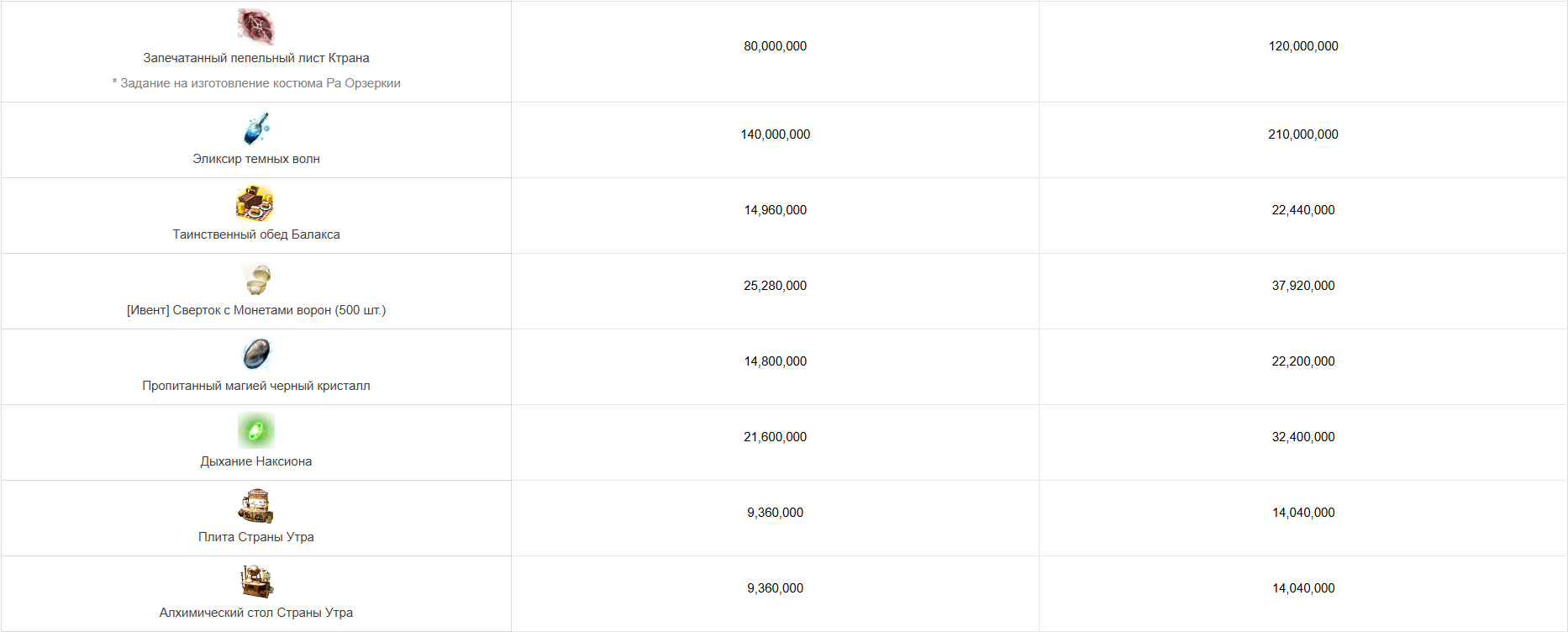Click the Пропитанный магией черный кристалл label
Screen dimensions: 1568x632
tap(256, 386)
